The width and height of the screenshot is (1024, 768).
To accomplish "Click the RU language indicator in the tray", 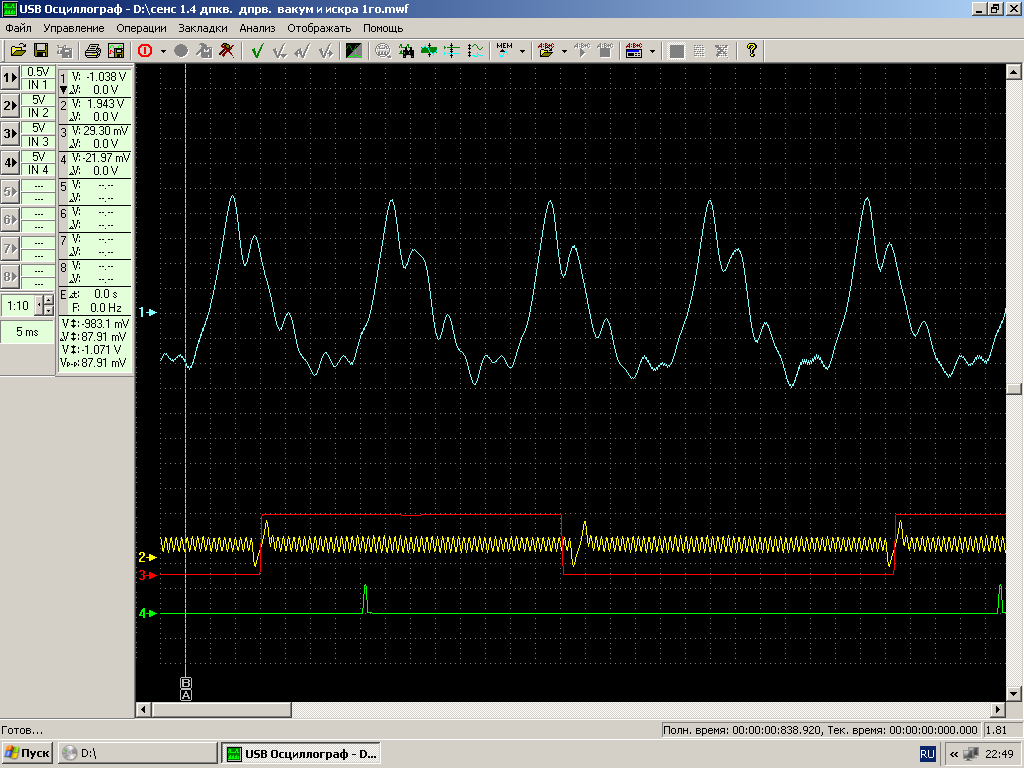I will click(927, 754).
